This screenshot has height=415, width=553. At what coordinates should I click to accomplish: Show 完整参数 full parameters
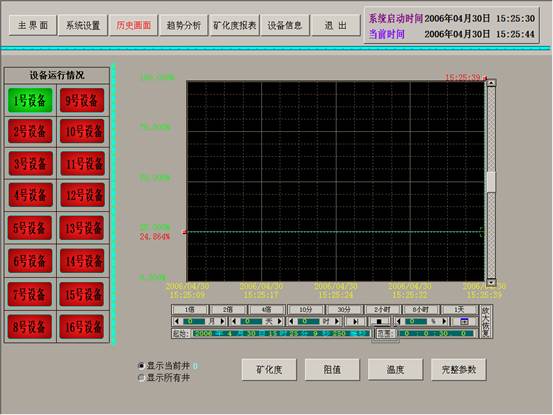coord(458,369)
